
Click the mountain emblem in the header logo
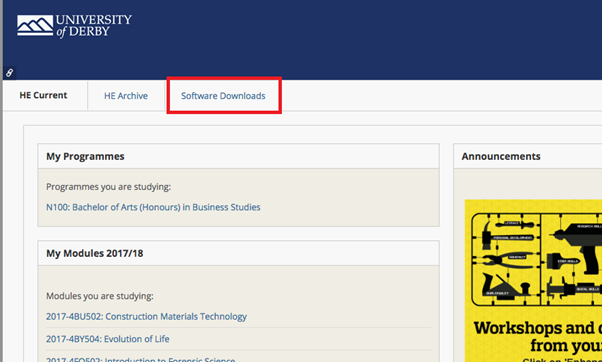35,26
